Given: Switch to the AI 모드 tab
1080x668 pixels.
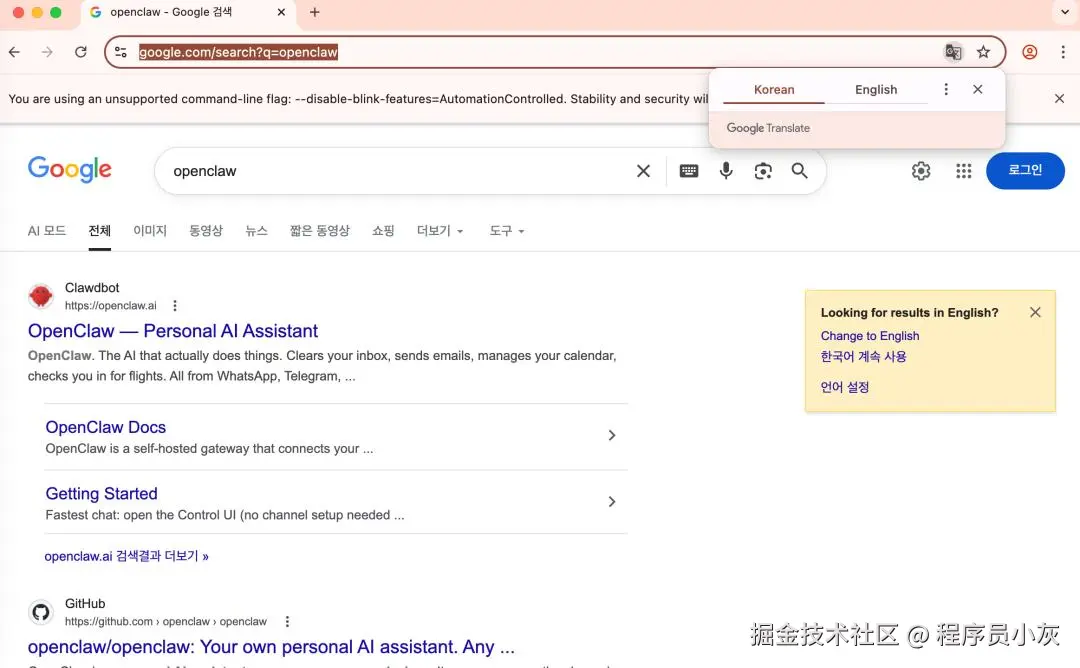Looking at the screenshot, I should tap(47, 231).
